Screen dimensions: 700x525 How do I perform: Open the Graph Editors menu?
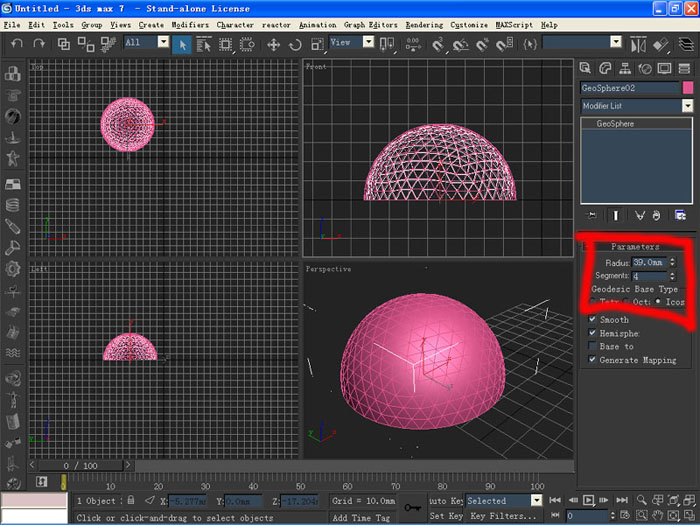click(x=371, y=25)
